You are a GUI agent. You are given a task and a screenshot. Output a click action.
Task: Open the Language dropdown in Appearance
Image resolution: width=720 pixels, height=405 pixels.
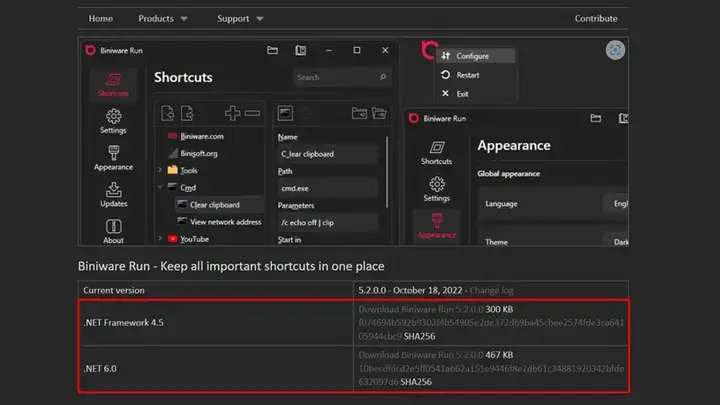(615, 203)
